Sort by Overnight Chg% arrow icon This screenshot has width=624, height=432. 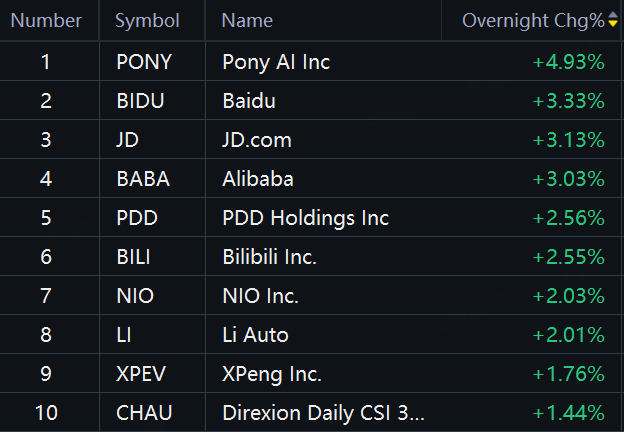613,19
